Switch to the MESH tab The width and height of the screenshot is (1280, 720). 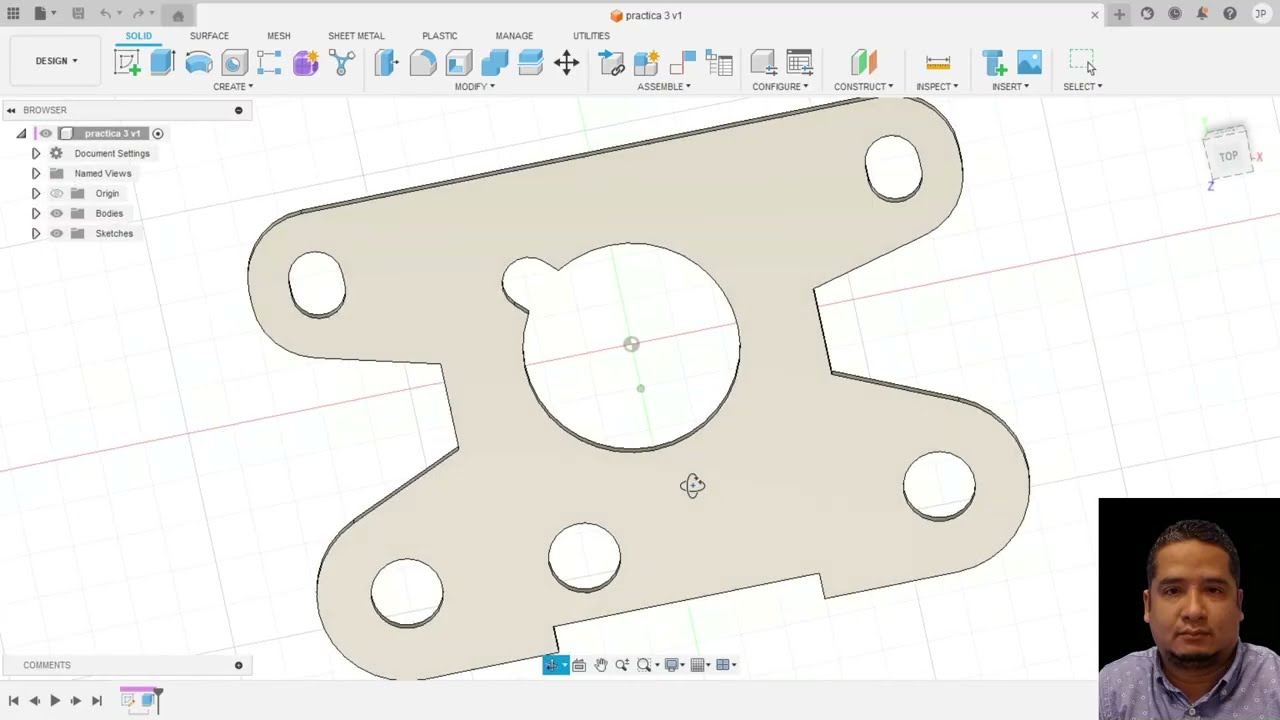click(x=279, y=36)
